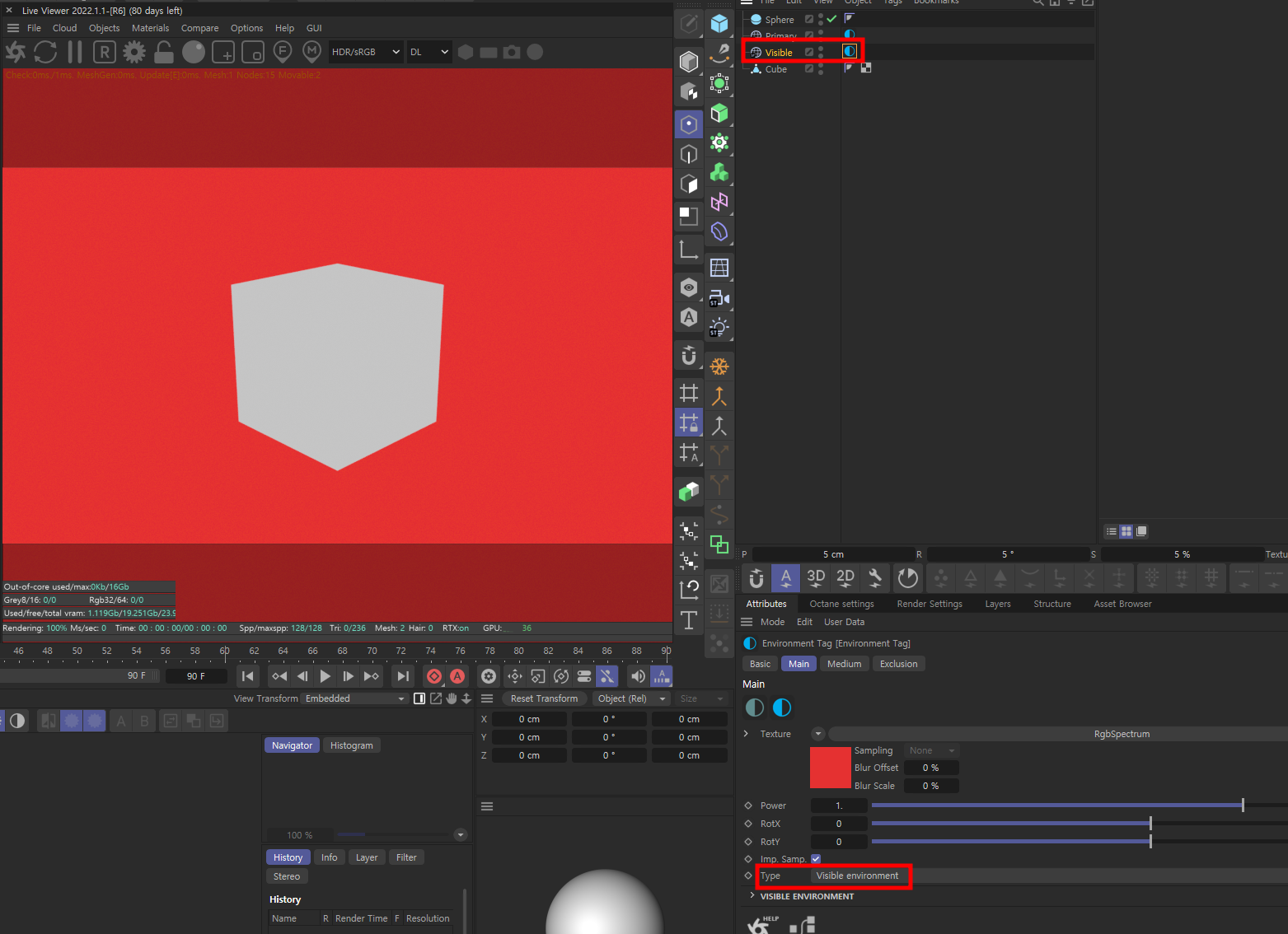Open zoom percentage dropdown arrow in Navigator
This screenshot has height=934, width=1288.
[461, 835]
